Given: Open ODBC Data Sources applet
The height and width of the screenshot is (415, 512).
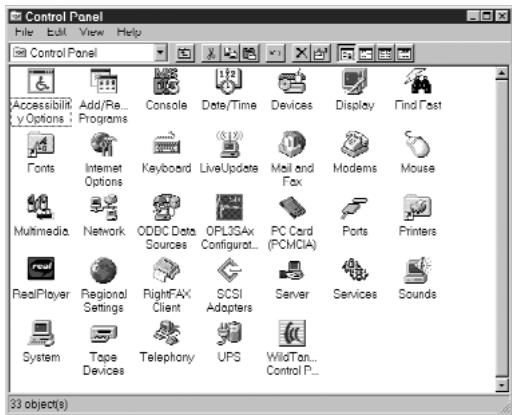Looking at the screenshot, I should 166,207.
